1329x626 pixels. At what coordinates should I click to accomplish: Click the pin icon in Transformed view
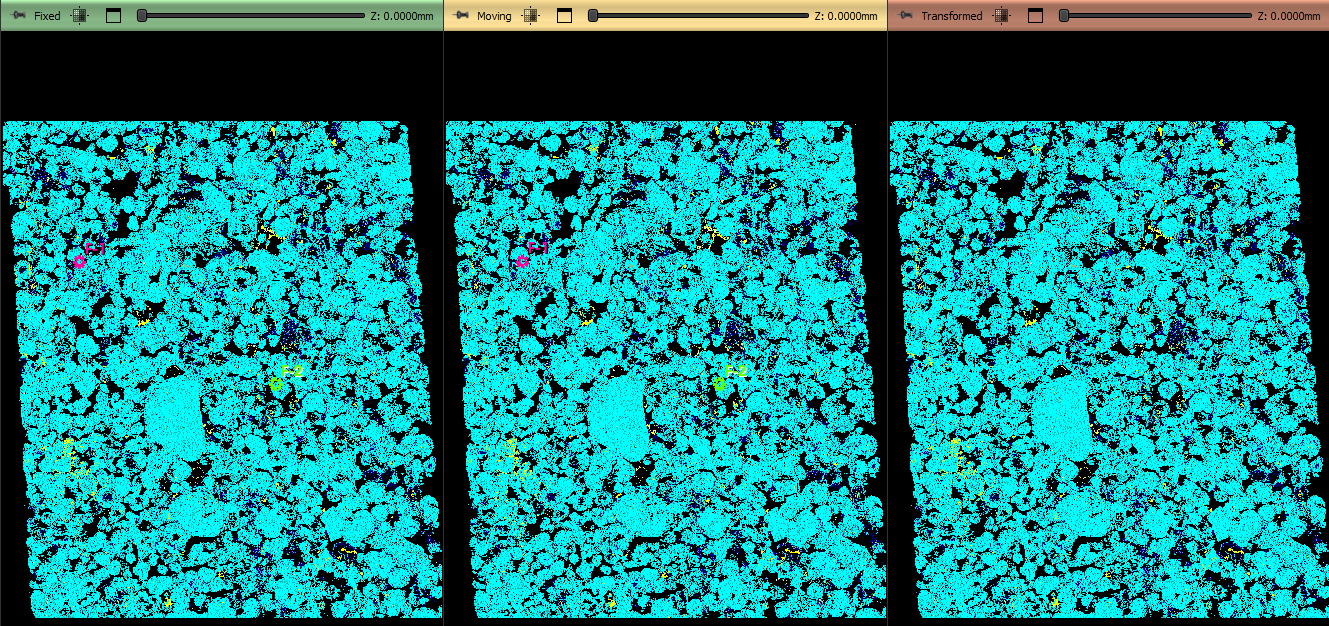[907, 16]
